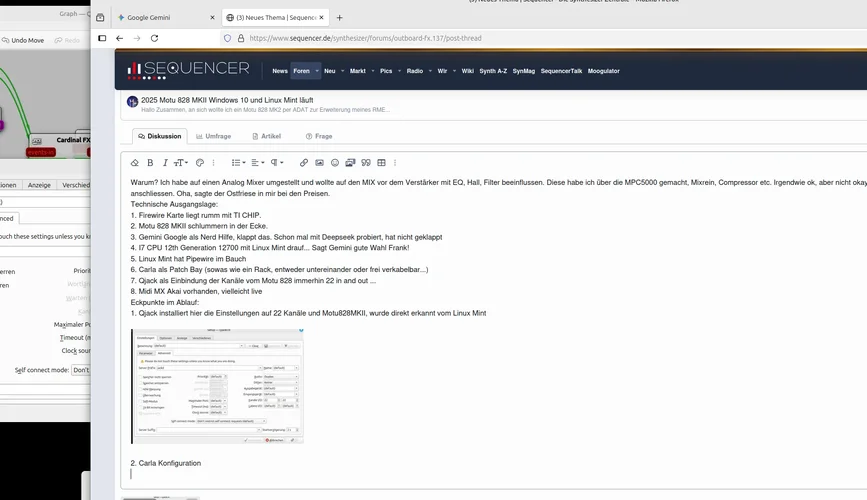Screen dimensions: 867x500
Task: Open more text options after palette icon
Action: tap(213, 163)
